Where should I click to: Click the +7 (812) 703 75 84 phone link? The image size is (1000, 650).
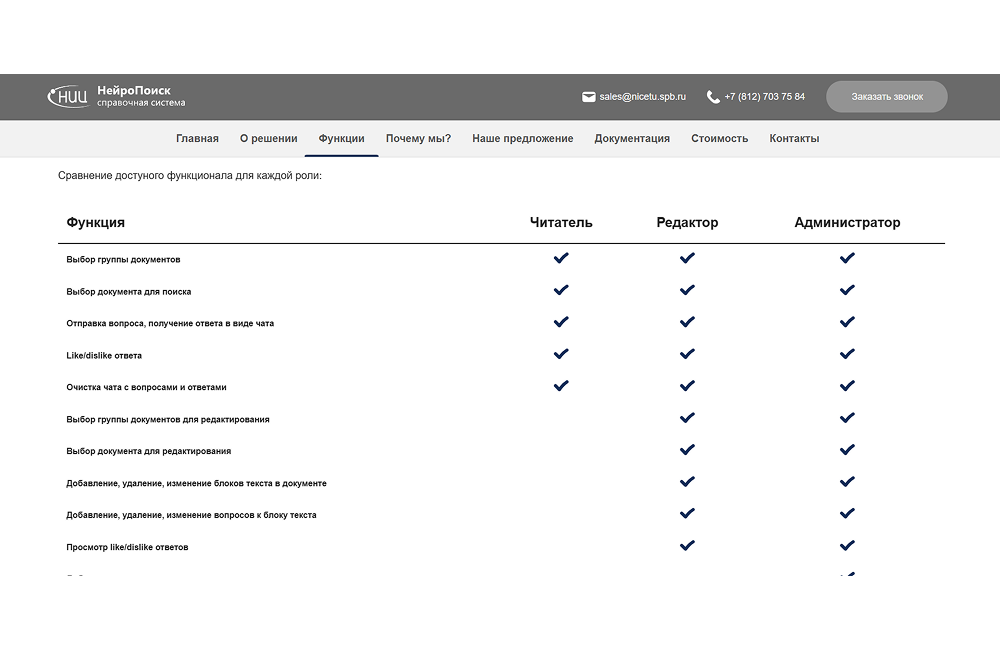click(764, 97)
